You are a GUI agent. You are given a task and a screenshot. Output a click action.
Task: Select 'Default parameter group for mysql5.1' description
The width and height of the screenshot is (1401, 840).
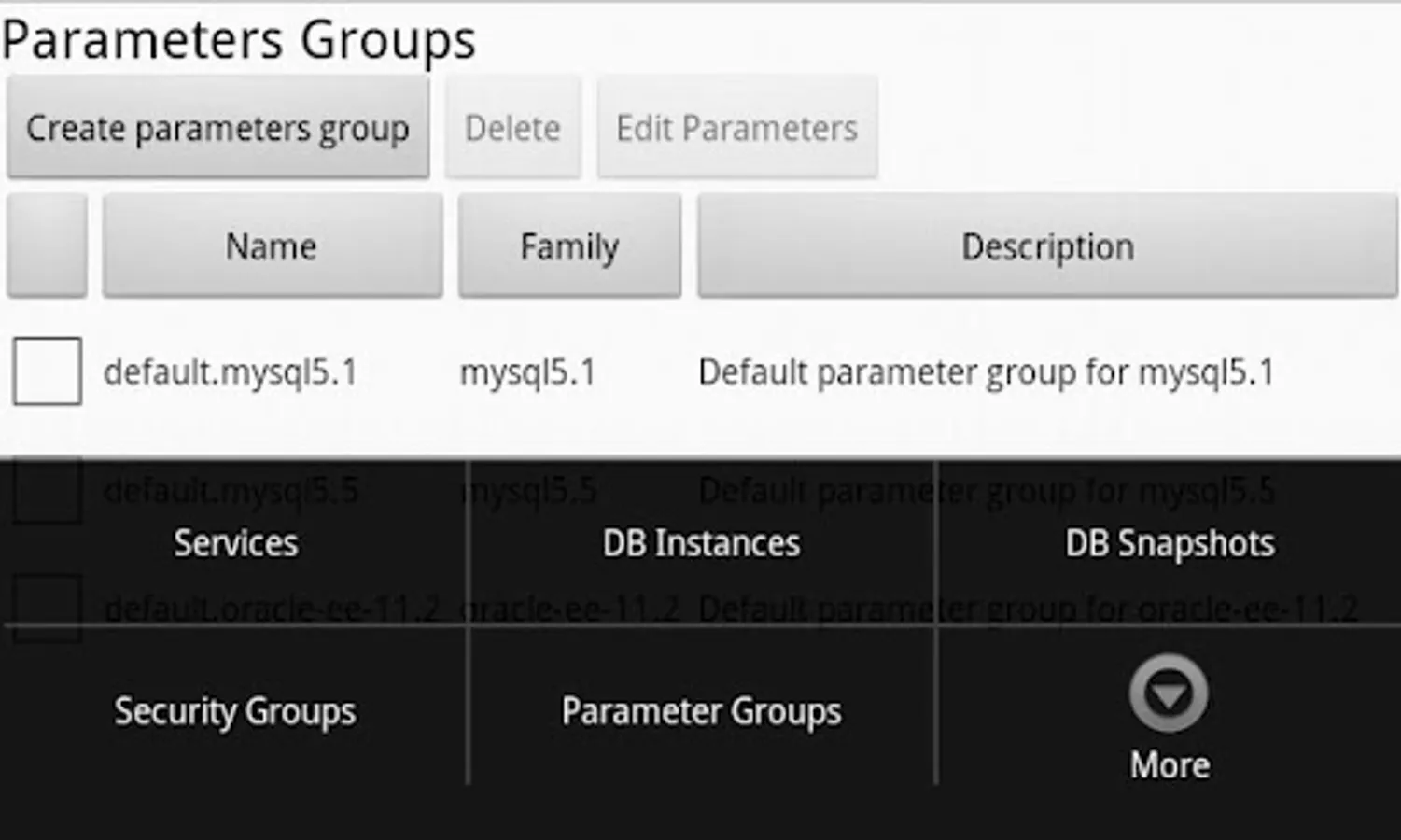pos(986,372)
